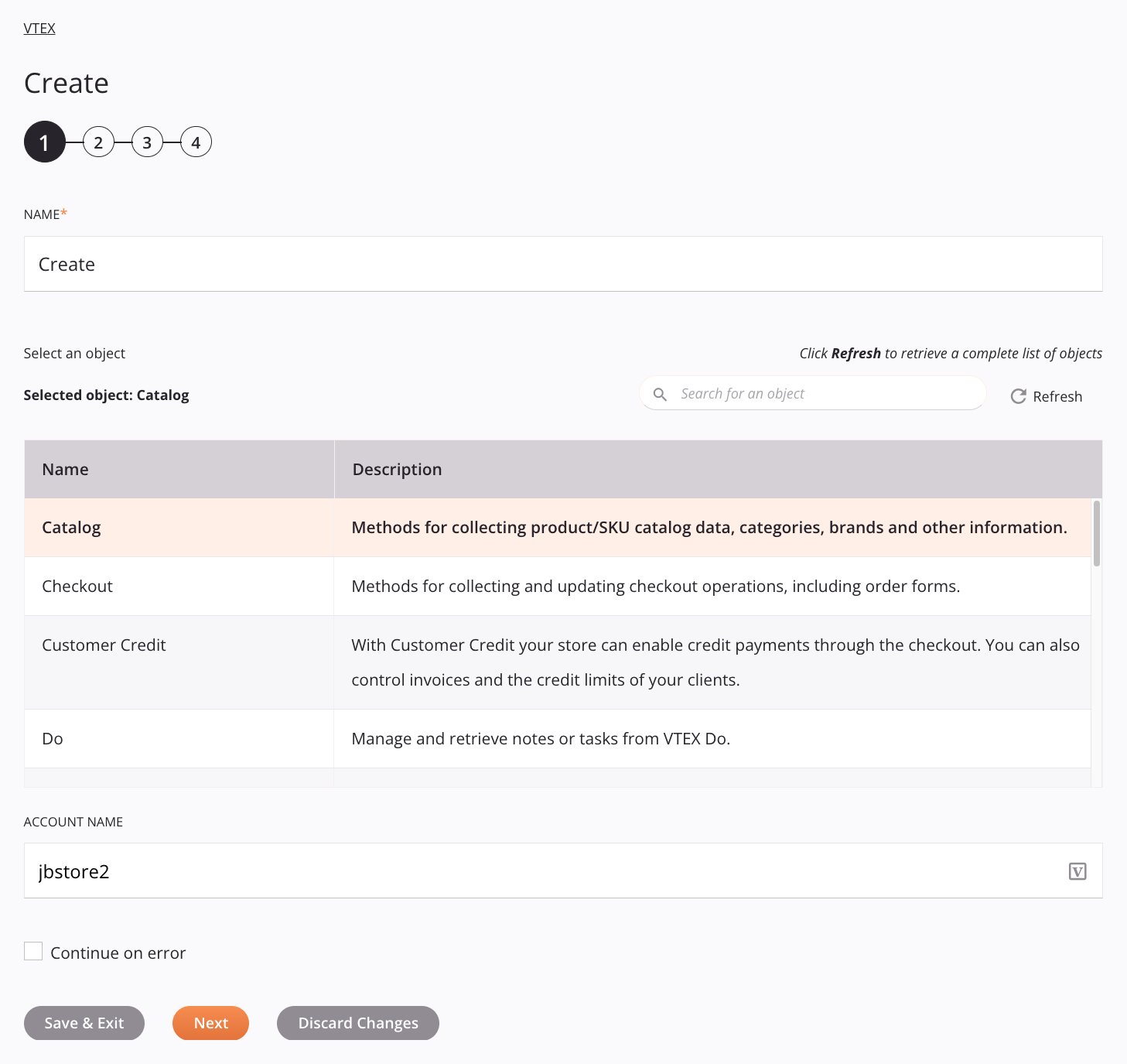Enable Continue on error checkbox

[33, 951]
